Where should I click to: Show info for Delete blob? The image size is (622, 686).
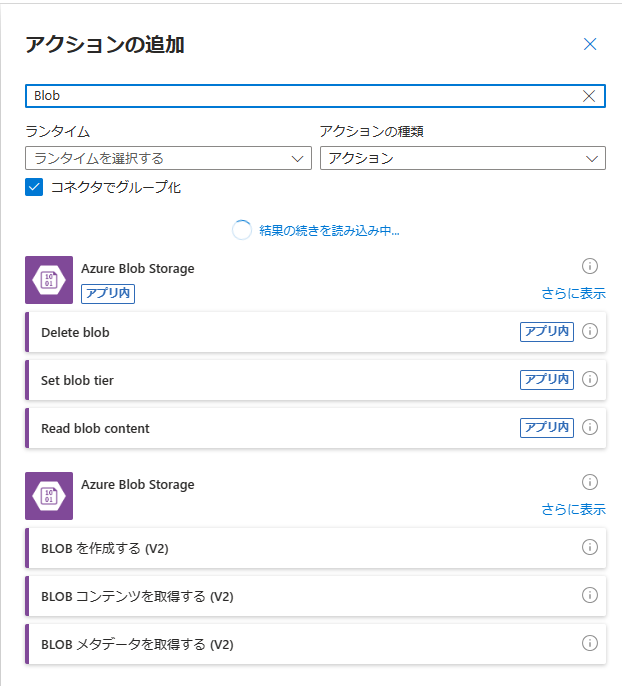click(x=590, y=331)
